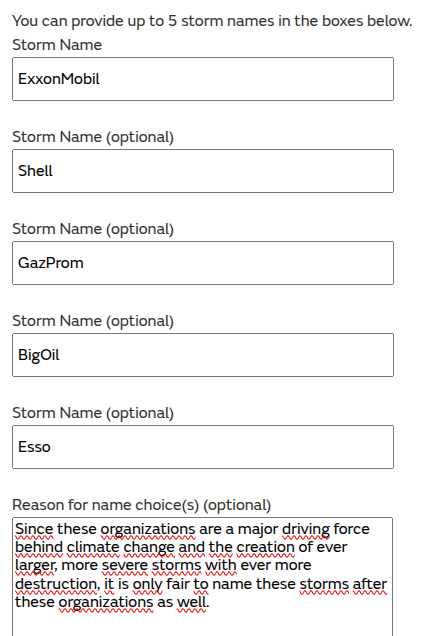
Task: Place cursor on the word severe
Action: point(125,565)
